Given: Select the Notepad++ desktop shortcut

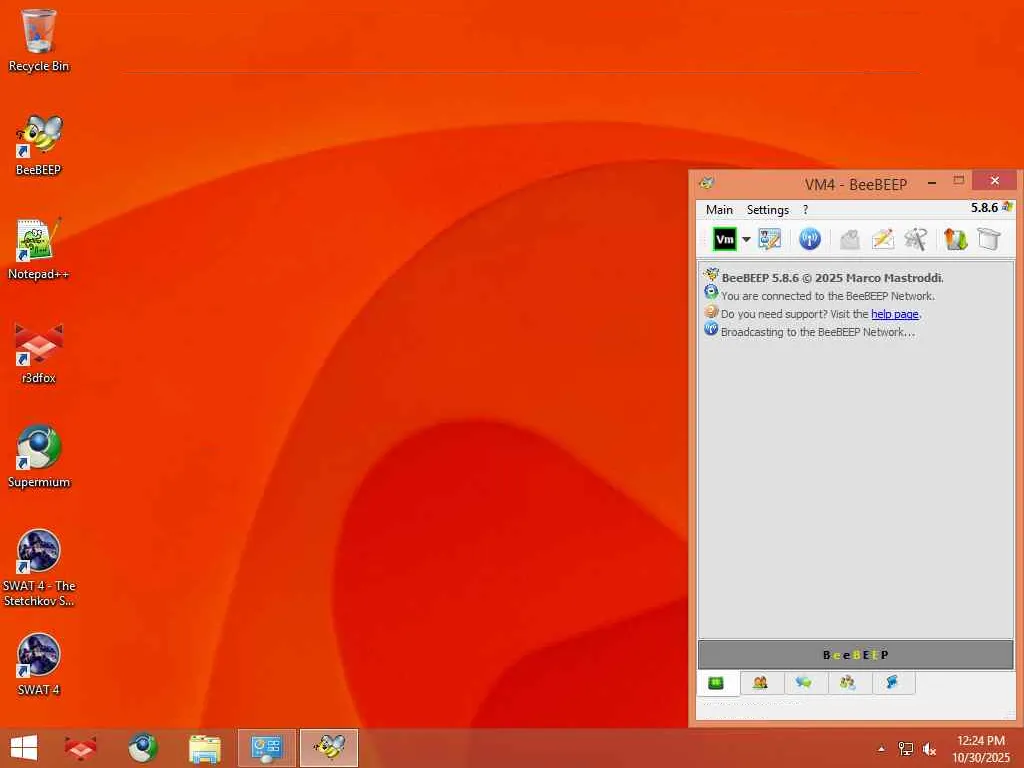Looking at the screenshot, I should [39, 249].
